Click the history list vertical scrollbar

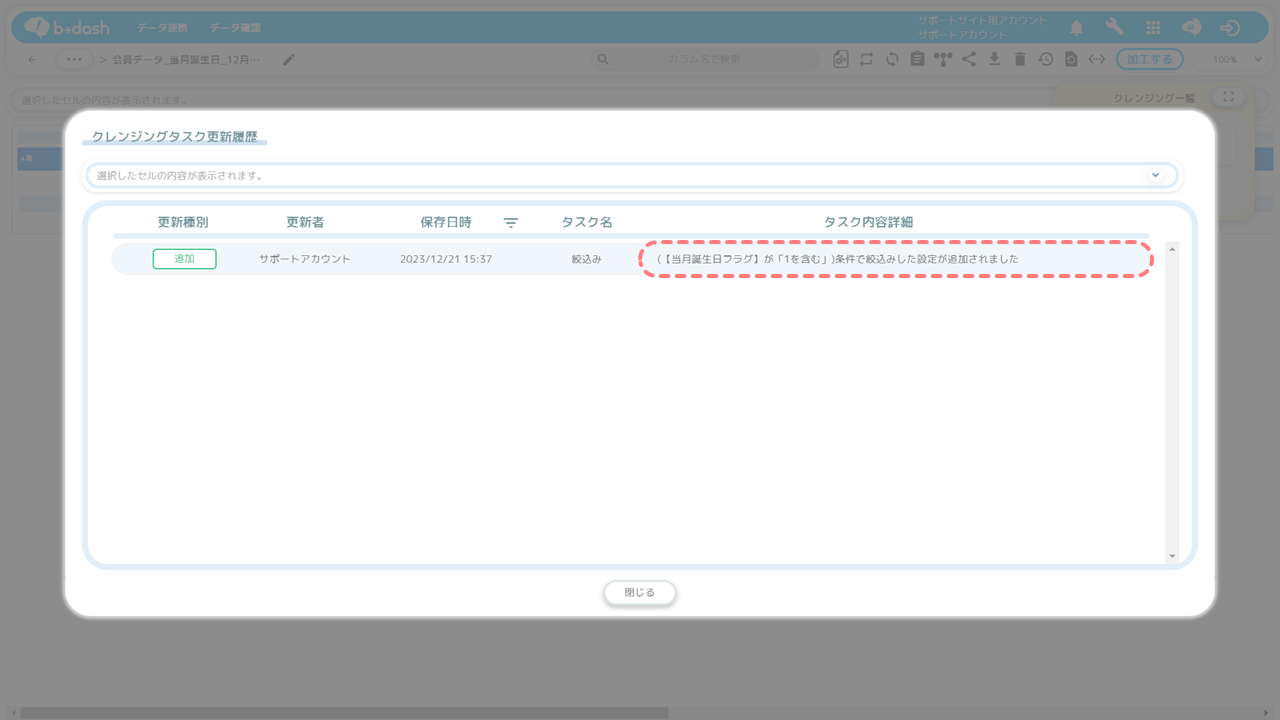[1172, 402]
